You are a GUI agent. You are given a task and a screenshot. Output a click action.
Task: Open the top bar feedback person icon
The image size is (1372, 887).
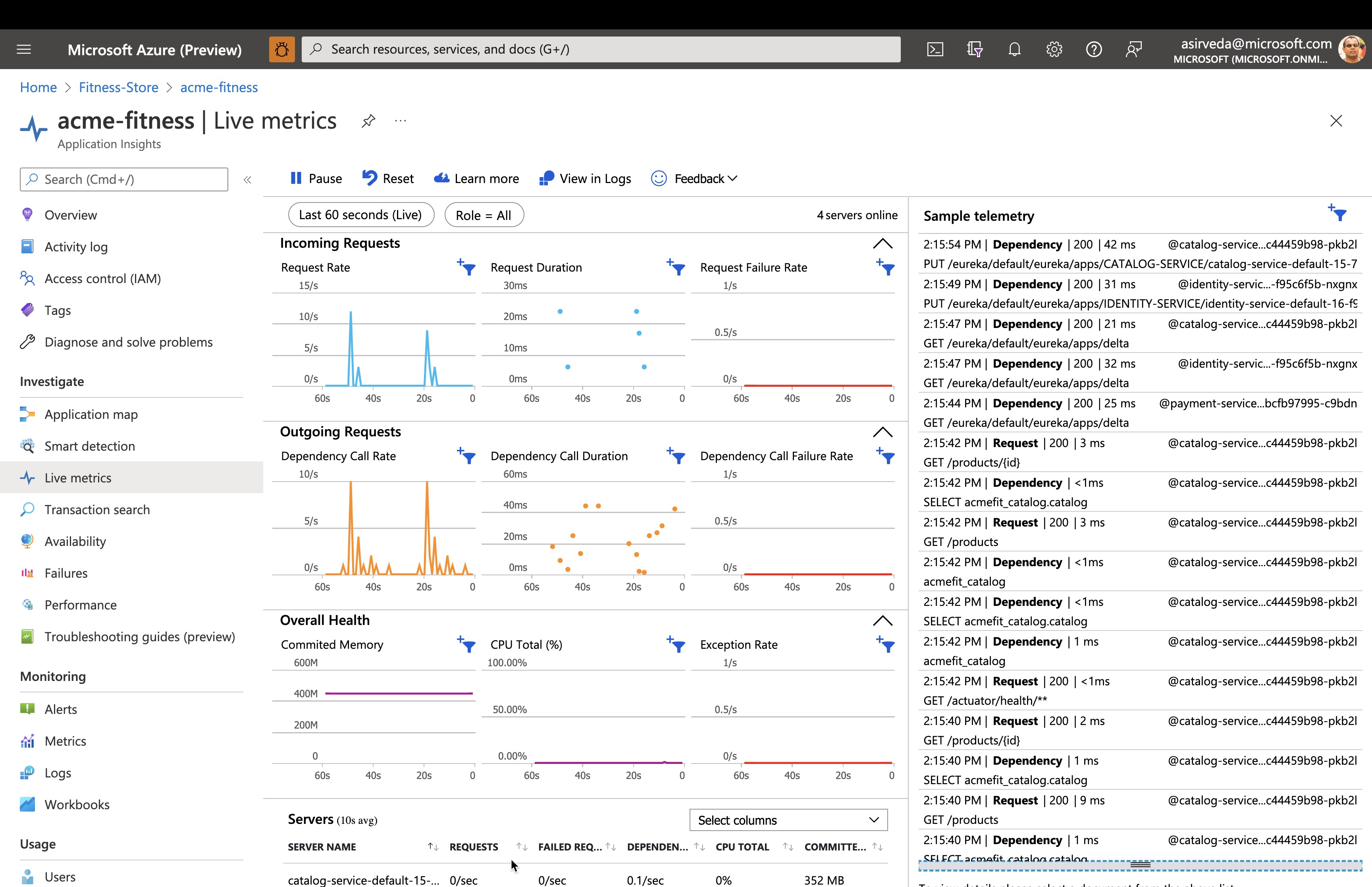click(1134, 50)
